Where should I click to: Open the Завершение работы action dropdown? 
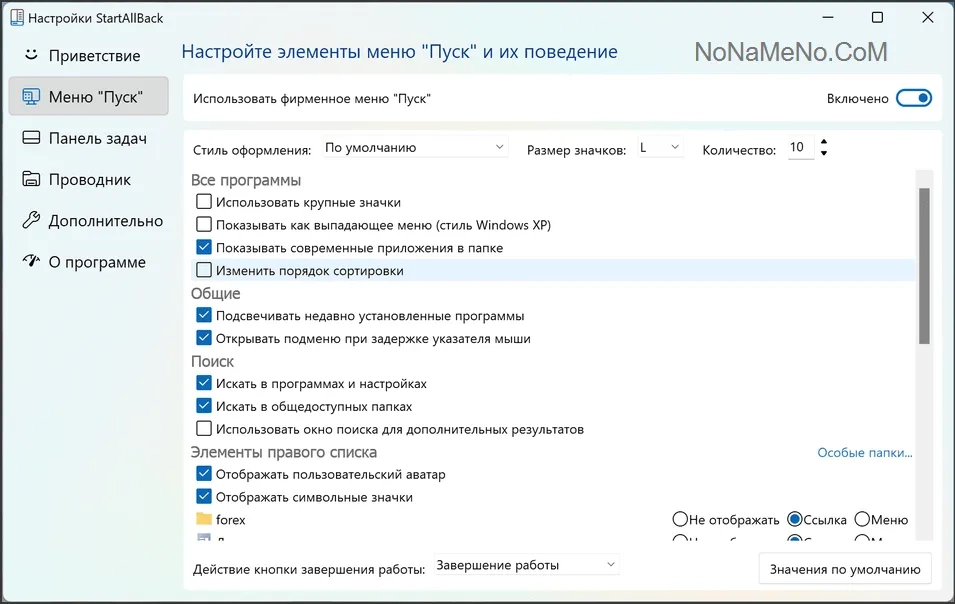point(526,565)
